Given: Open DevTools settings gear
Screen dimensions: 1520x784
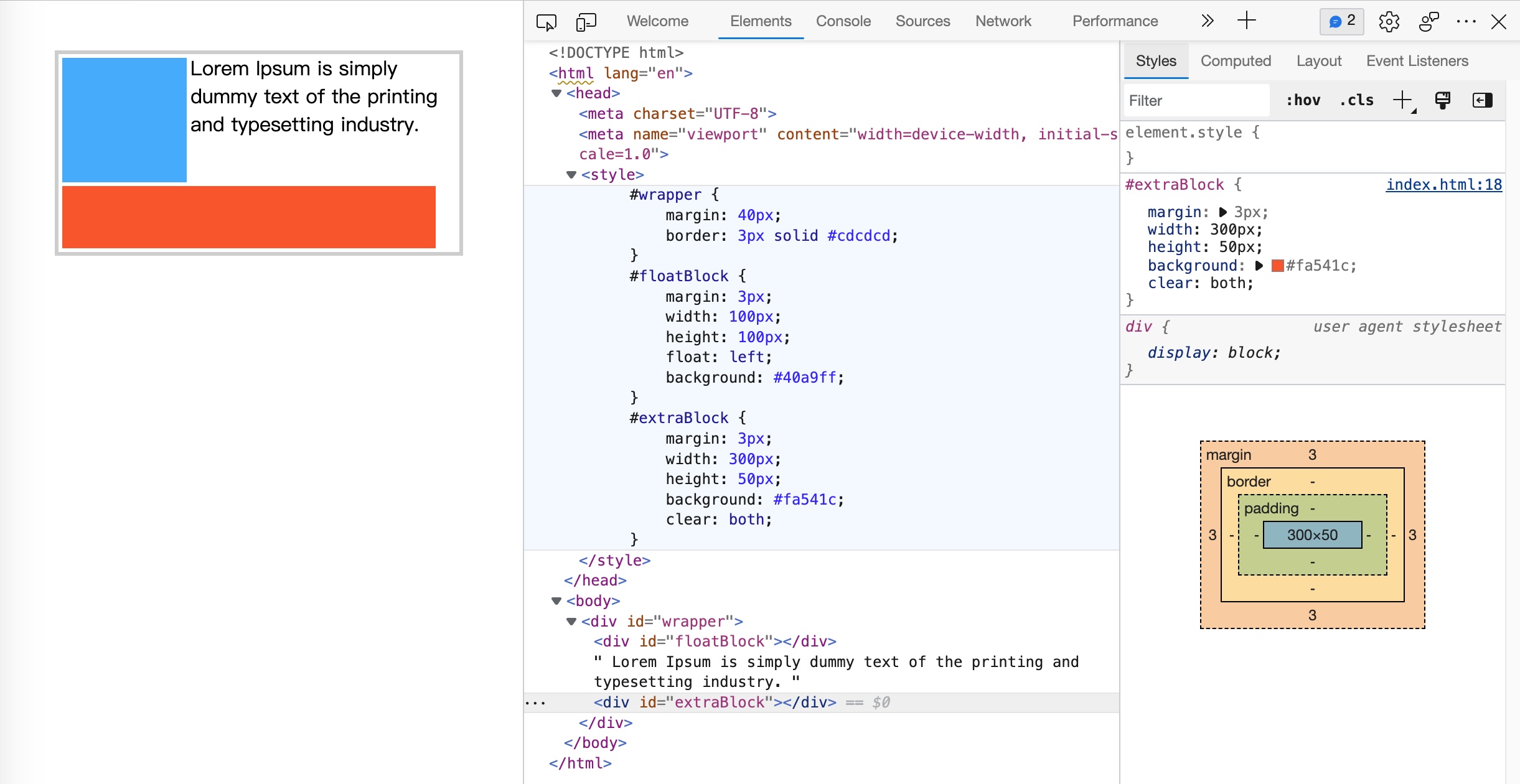Looking at the screenshot, I should pos(1389,22).
